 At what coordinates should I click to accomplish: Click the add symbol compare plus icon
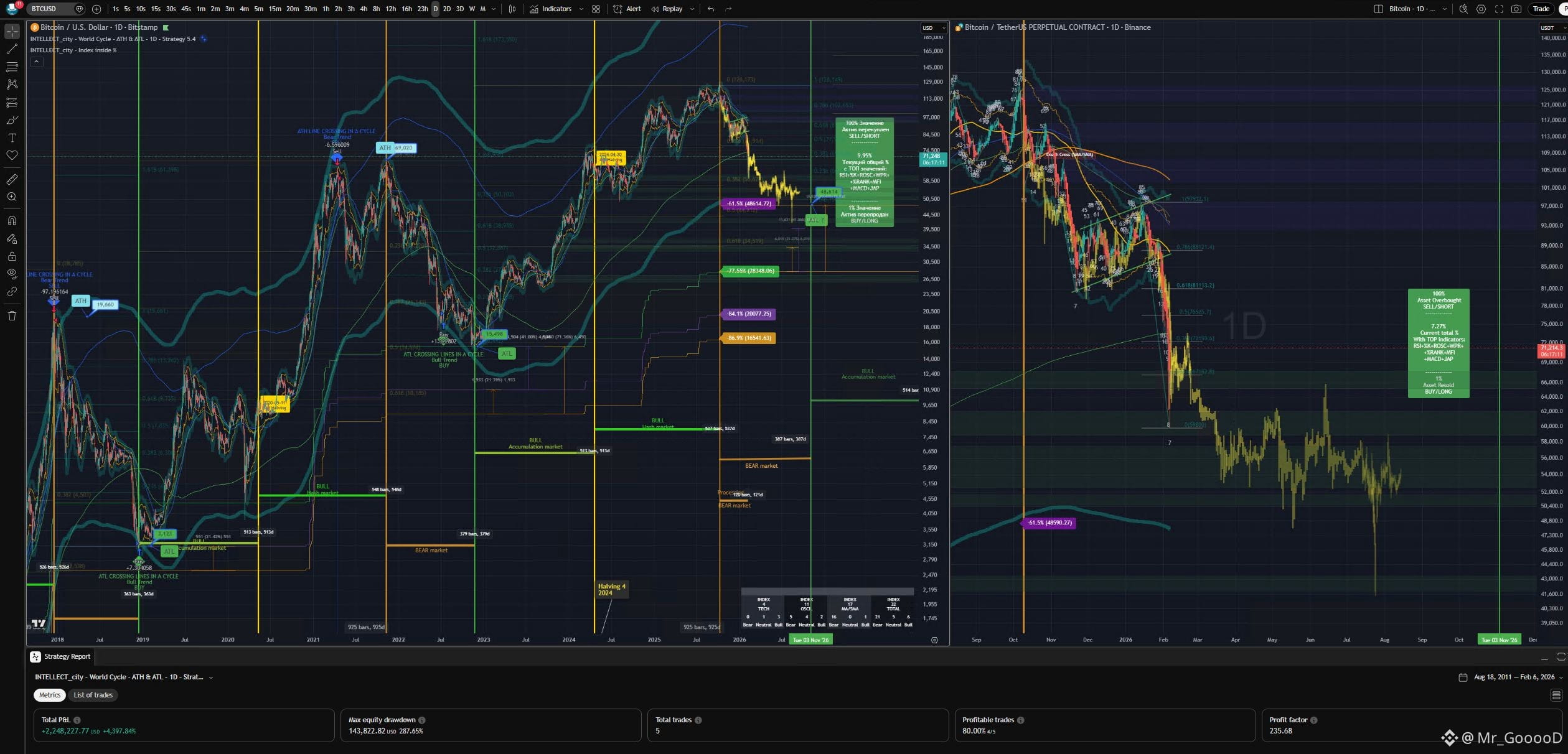click(x=96, y=9)
